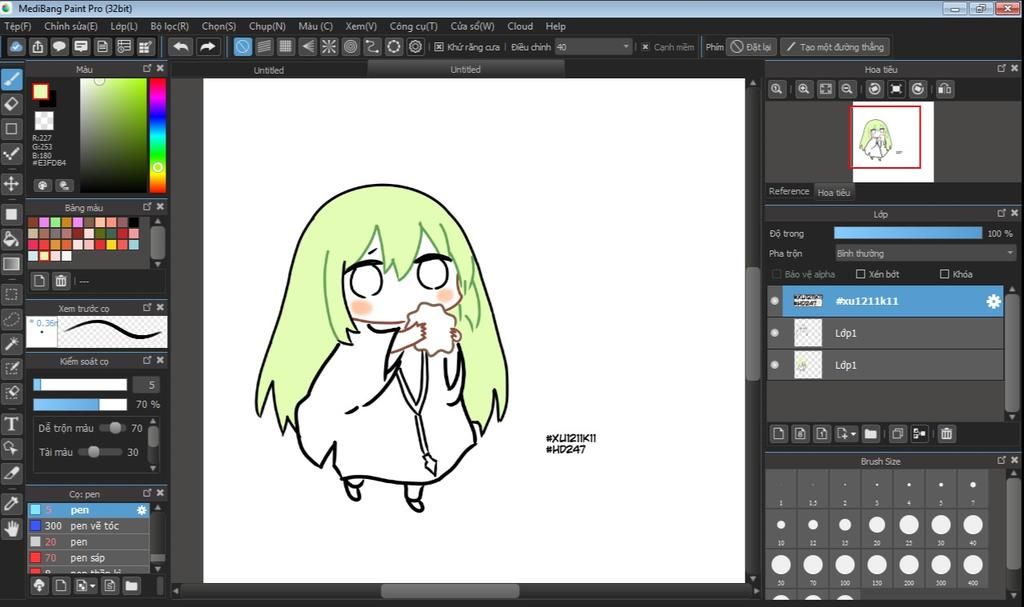Enable the curve snap guide
The image size is (1024, 607).
click(372, 47)
